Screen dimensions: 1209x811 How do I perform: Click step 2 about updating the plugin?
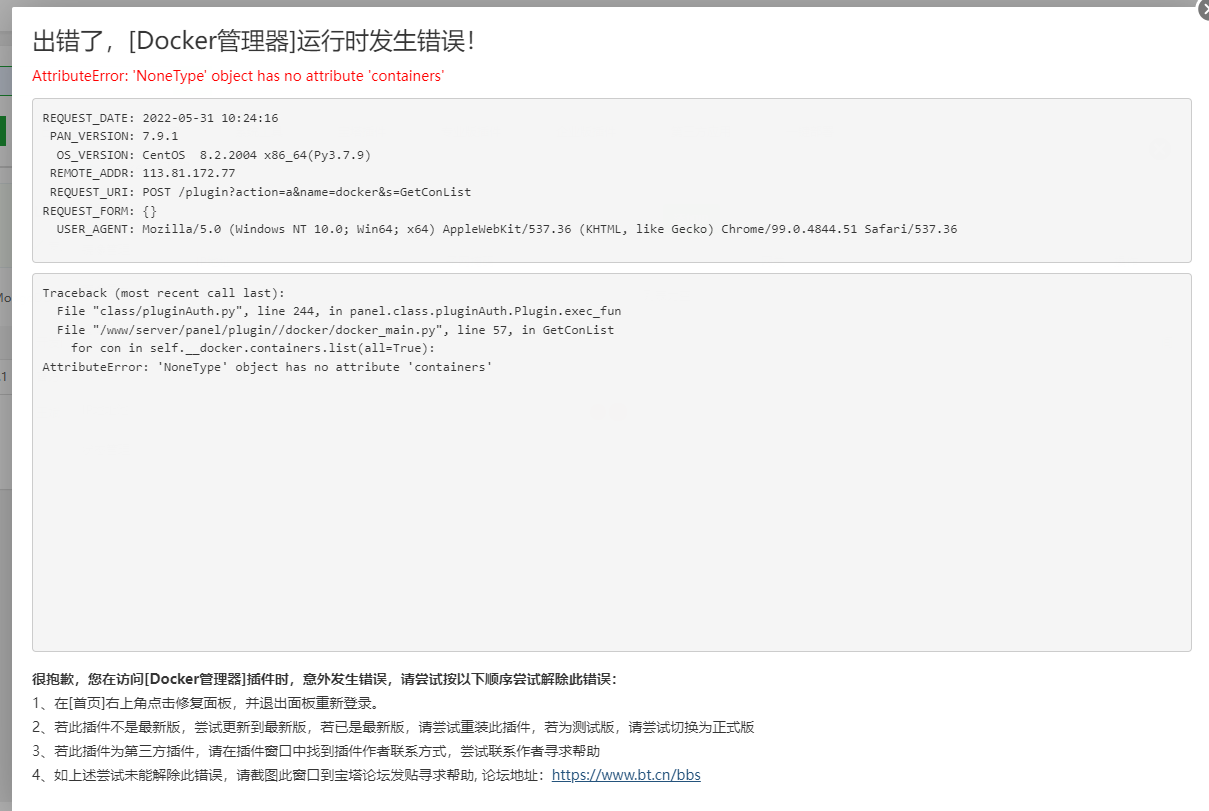point(393,727)
